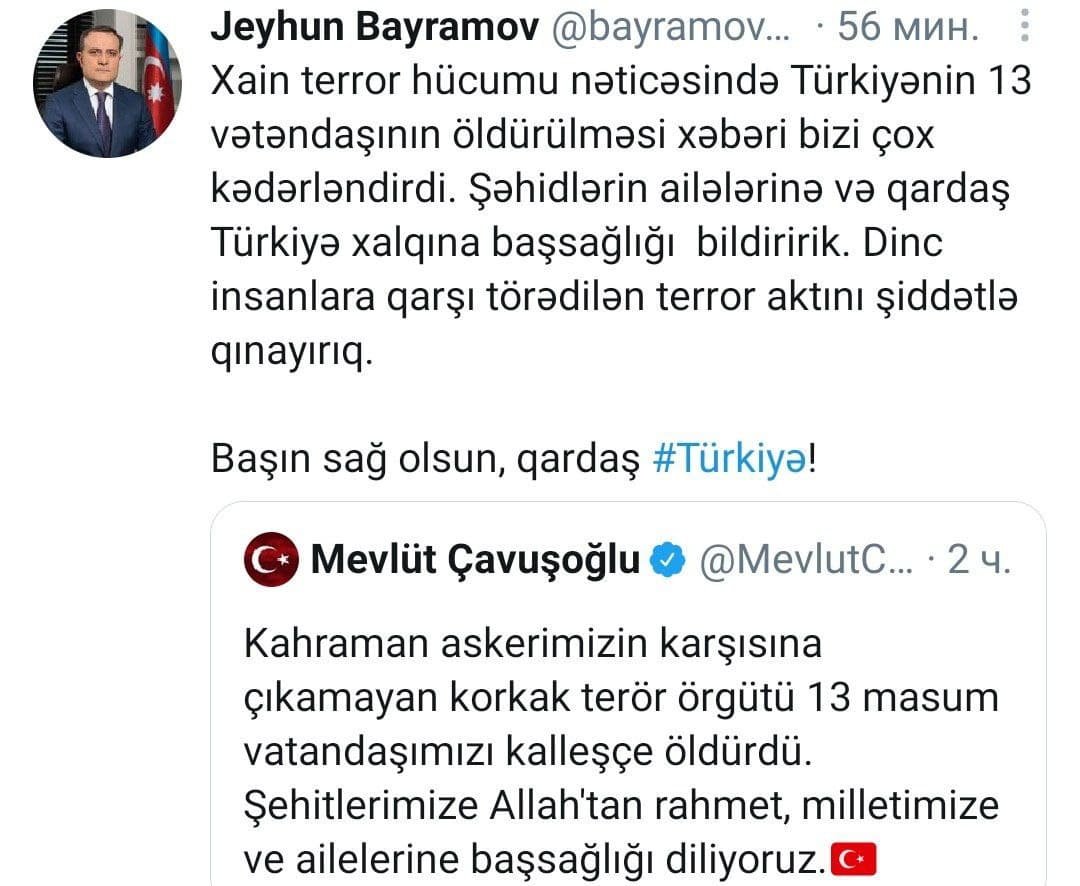Open Mevlüt Çavuşoğlu's name in the quoted tweet

(475, 559)
